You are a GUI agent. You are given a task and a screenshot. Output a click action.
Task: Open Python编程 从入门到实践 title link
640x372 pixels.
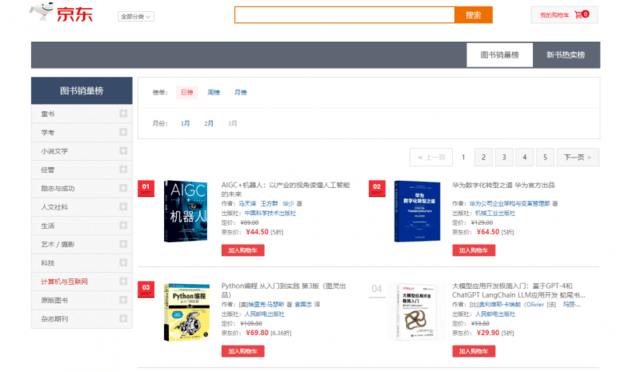coord(284,290)
